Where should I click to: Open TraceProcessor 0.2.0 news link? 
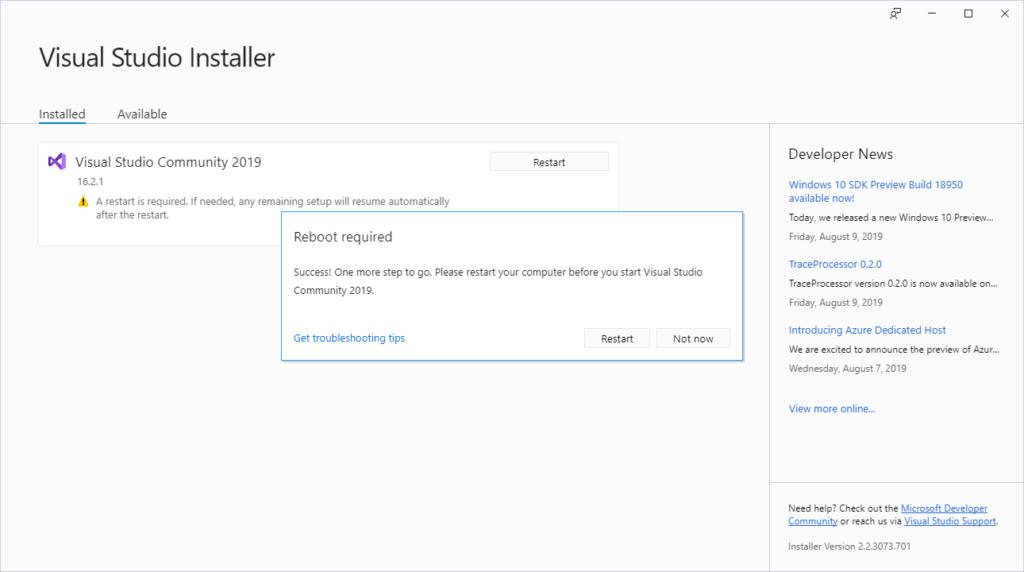point(835,264)
